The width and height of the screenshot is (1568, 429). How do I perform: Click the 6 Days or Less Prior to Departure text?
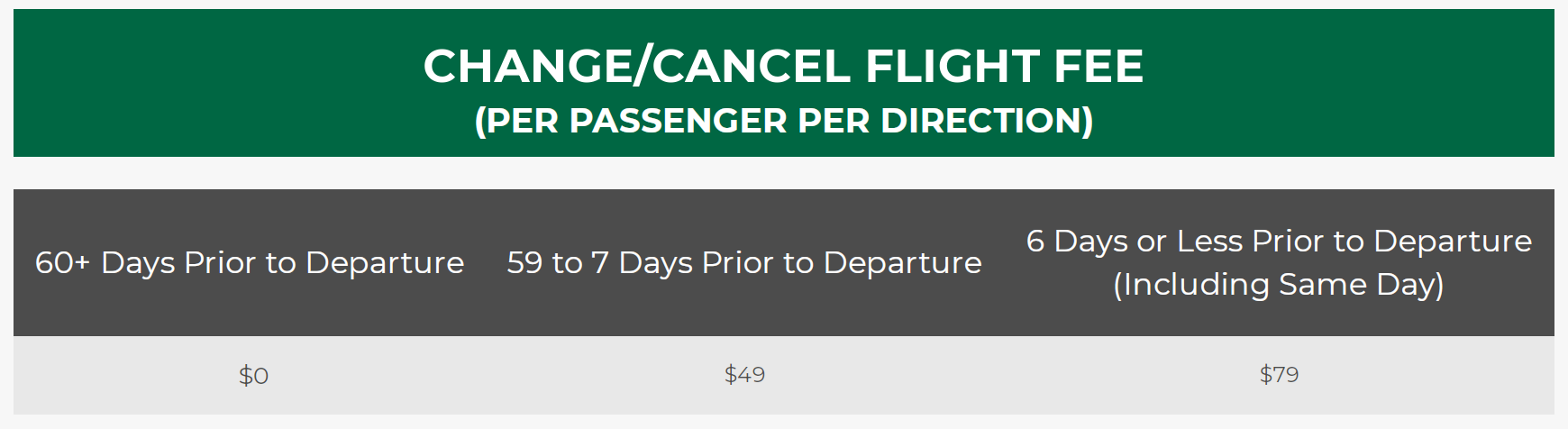(x=1279, y=241)
